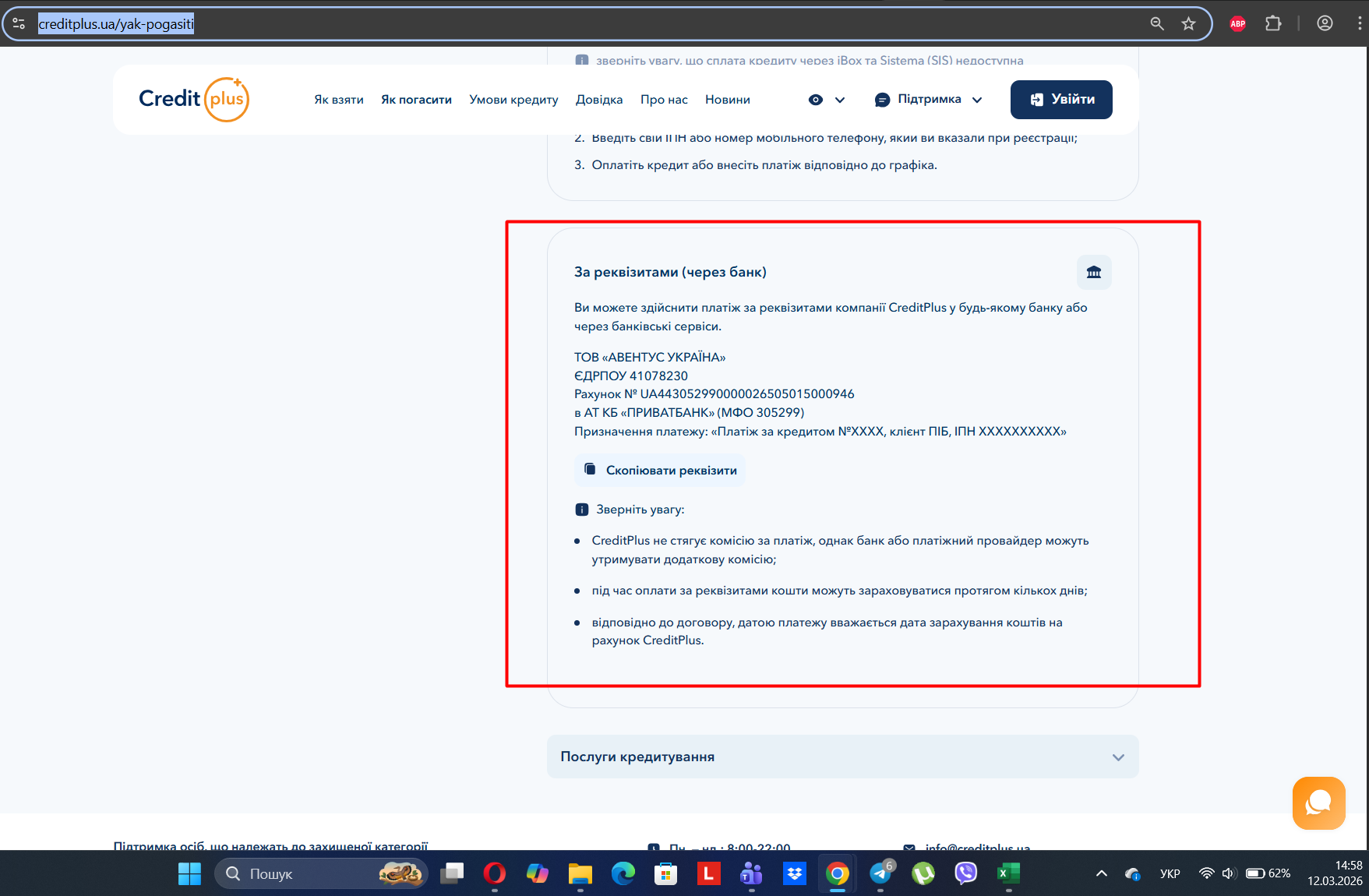
Task: Click the info@creditplus.ua email link
Action: coord(977,848)
